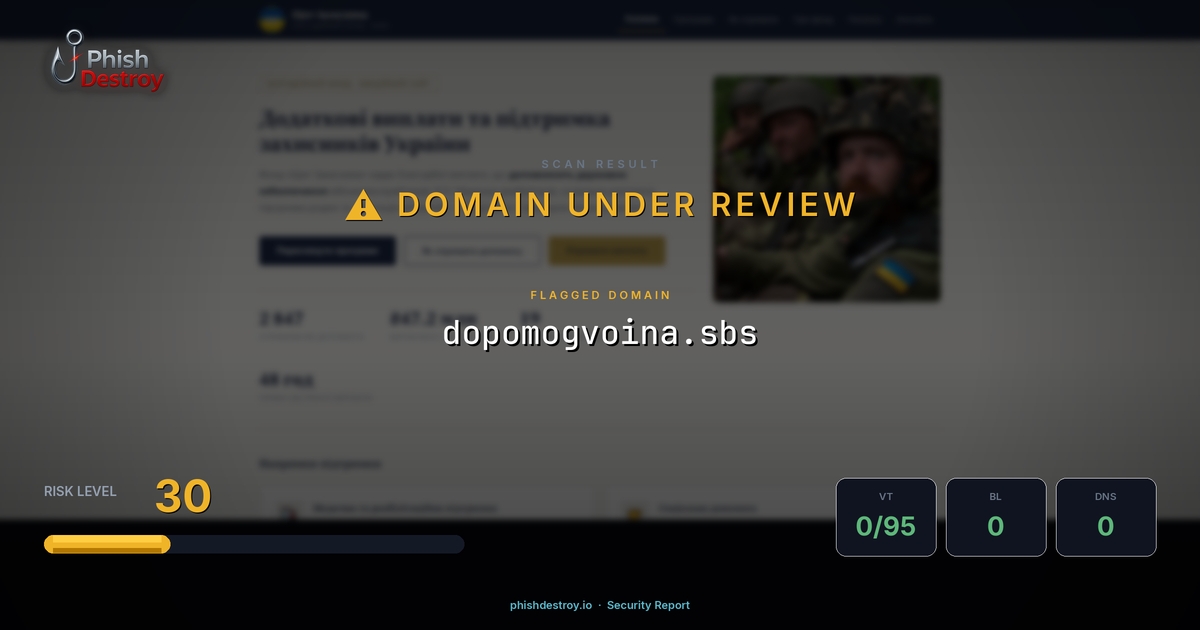This screenshot has height=630, width=1200.
Task: Click the SCAN RESULT heading
Action: pos(600,163)
